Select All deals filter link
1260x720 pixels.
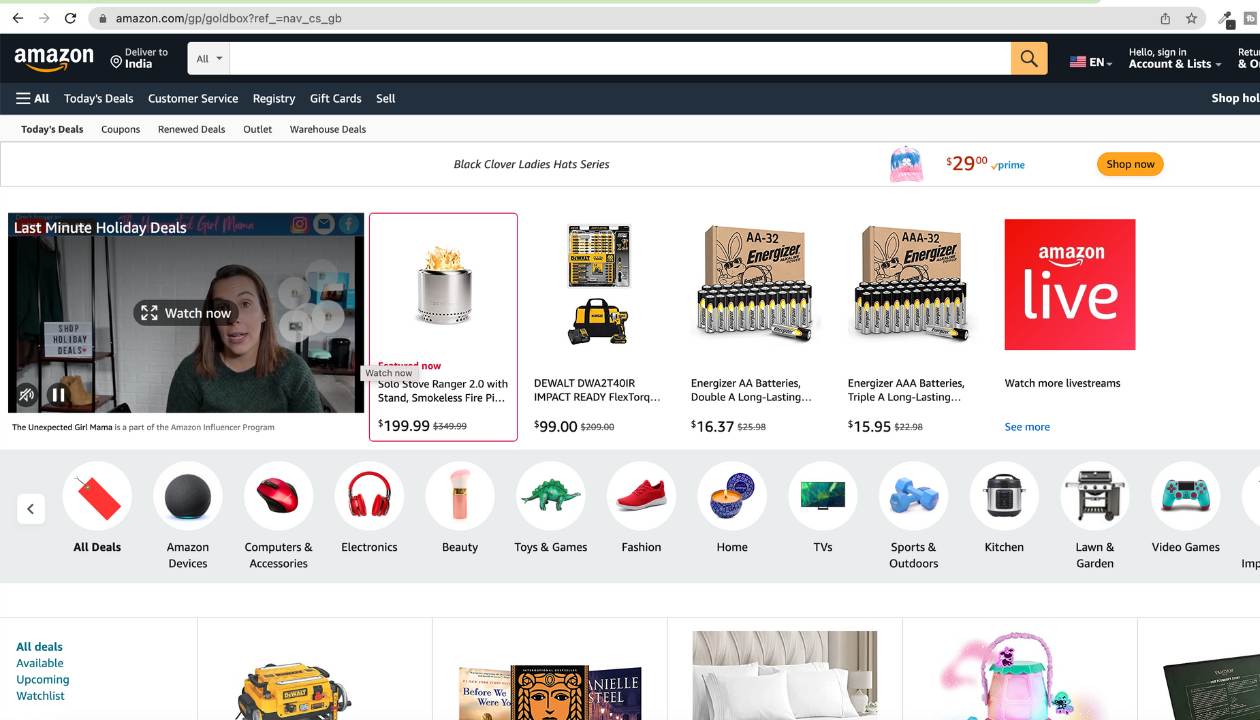[x=39, y=647]
